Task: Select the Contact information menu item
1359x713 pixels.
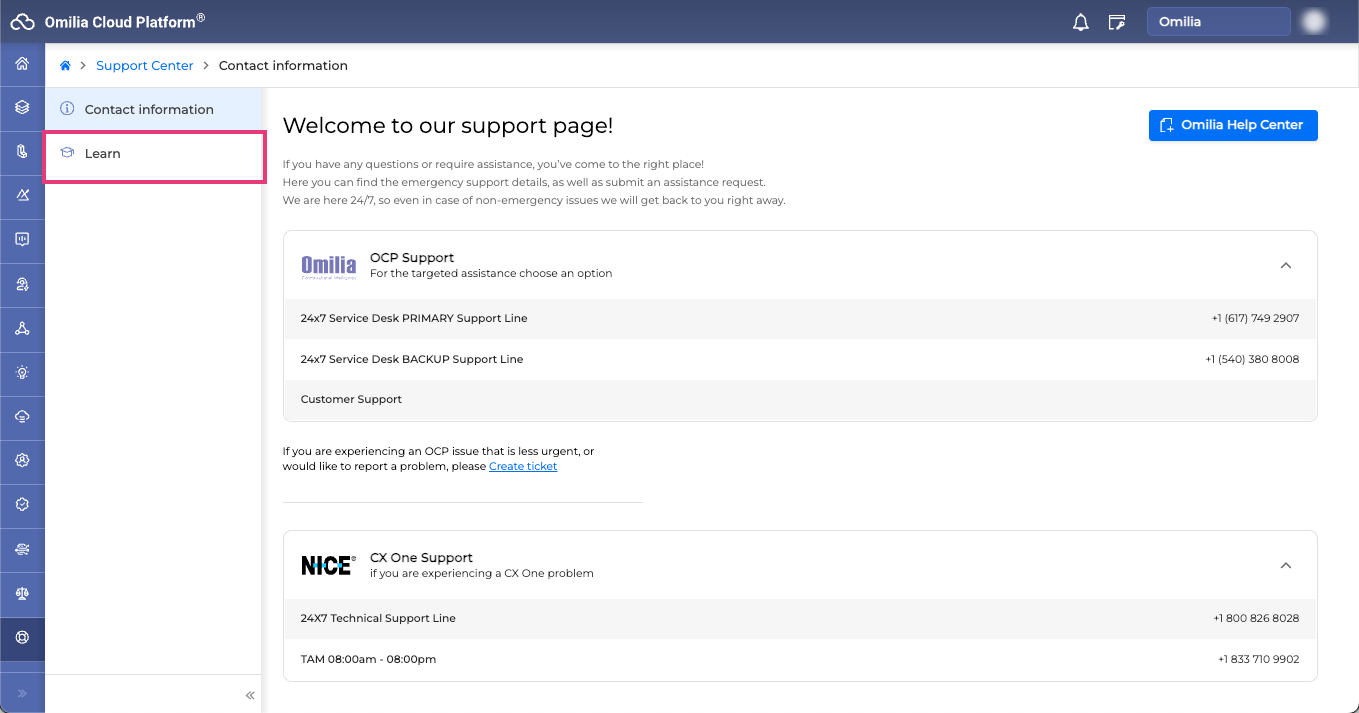Action: 149,109
